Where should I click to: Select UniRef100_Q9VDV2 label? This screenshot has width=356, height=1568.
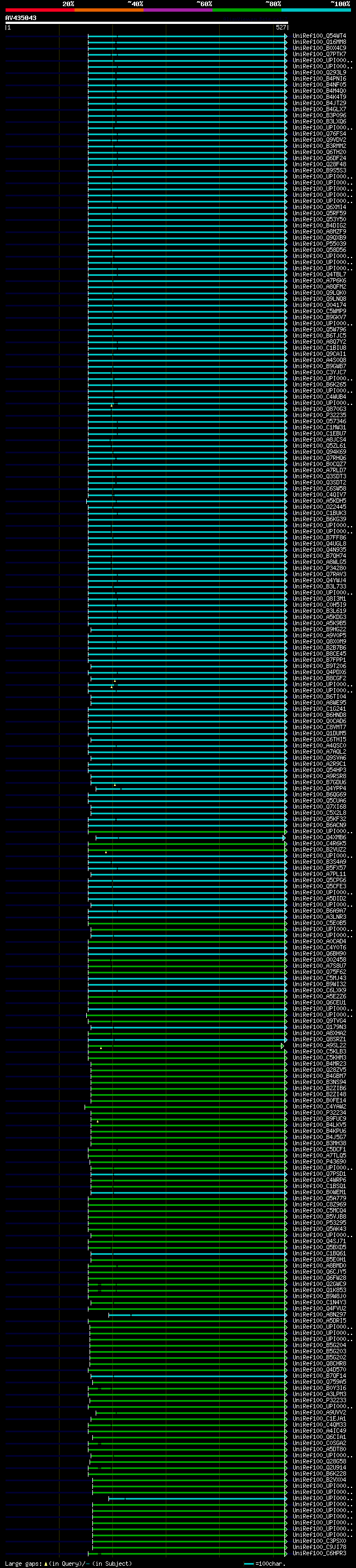[x=319, y=140]
